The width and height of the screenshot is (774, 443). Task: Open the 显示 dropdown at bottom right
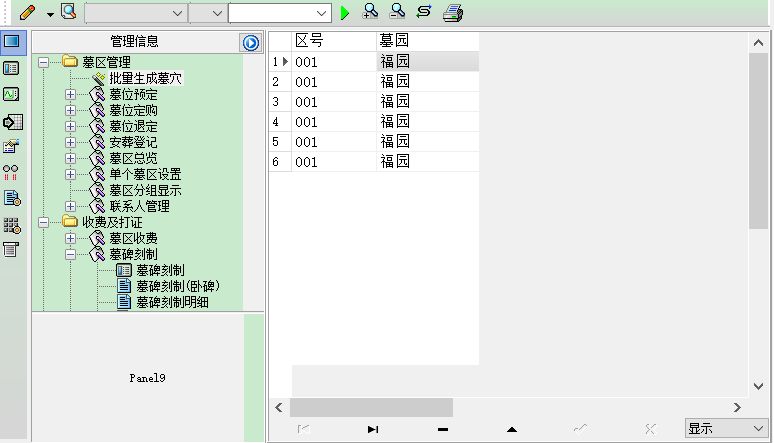click(x=726, y=428)
